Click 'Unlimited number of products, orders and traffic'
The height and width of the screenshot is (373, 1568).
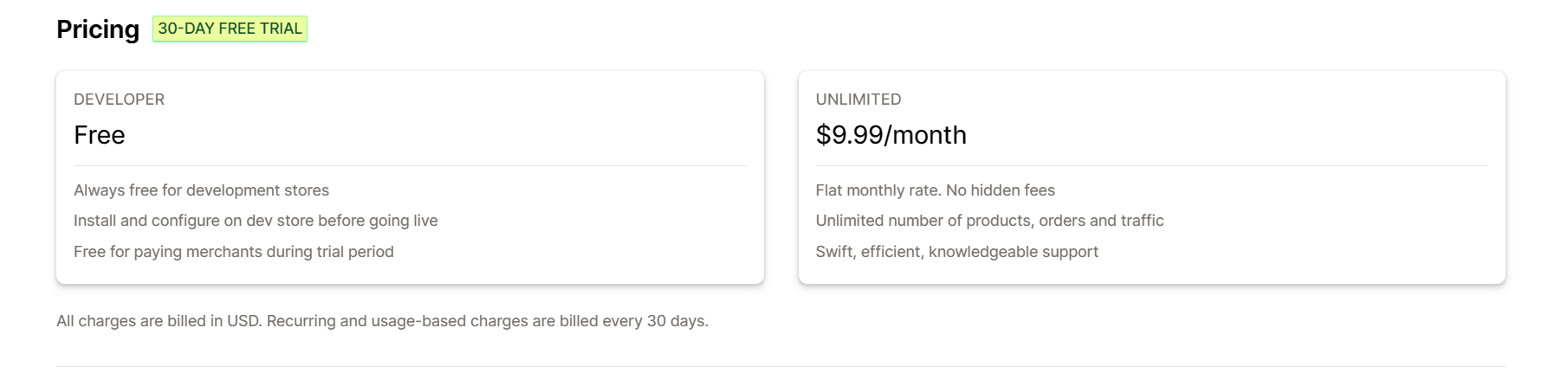(989, 221)
